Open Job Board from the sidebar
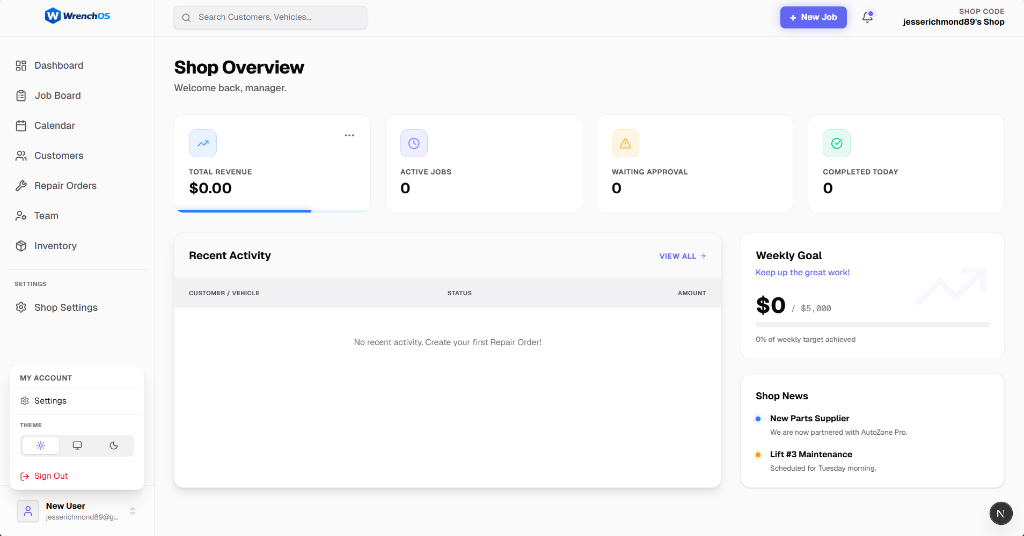Image resolution: width=1024 pixels, height=536 pixels. [57, 96]
